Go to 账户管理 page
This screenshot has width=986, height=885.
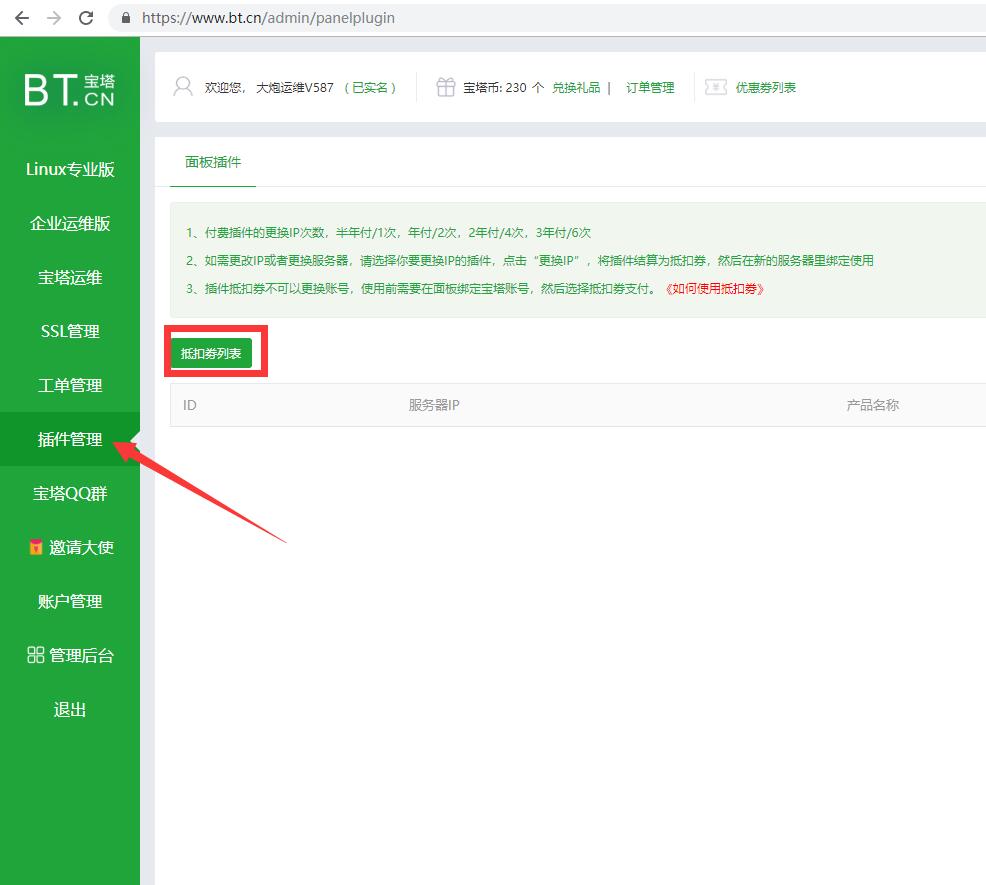tap(70, 601)
